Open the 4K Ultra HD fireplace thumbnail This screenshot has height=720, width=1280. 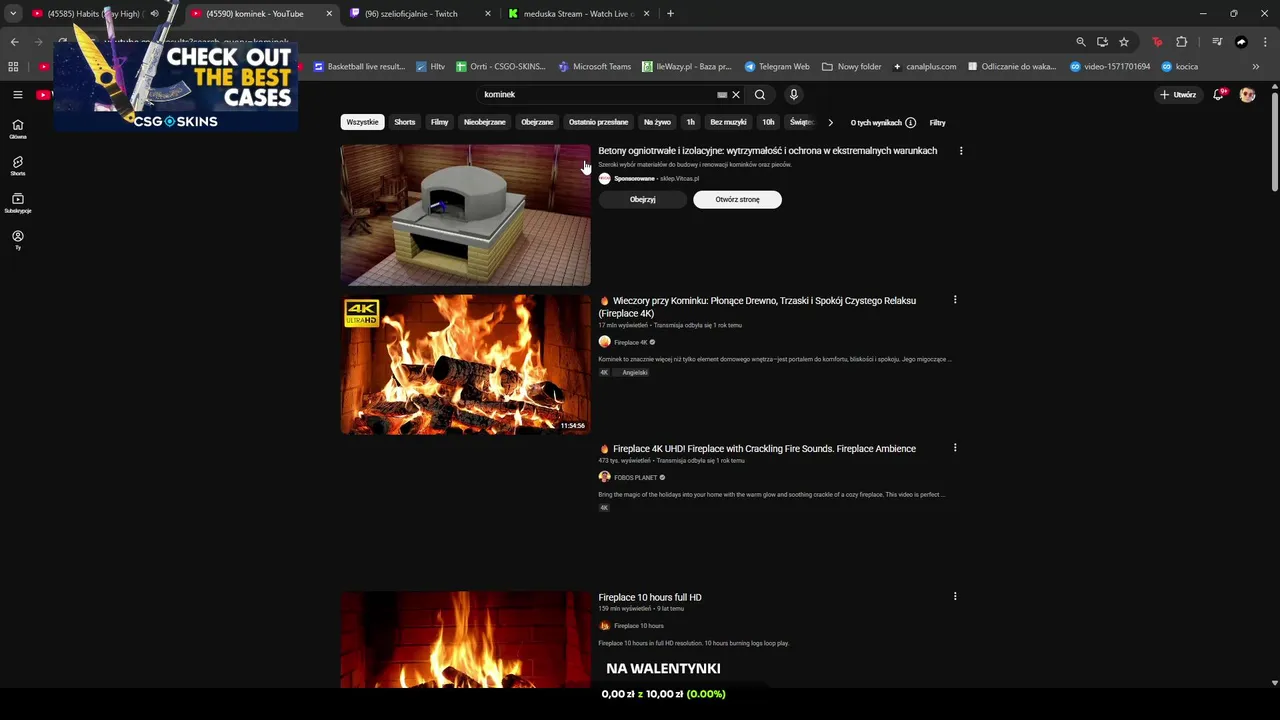click(465, 364)
